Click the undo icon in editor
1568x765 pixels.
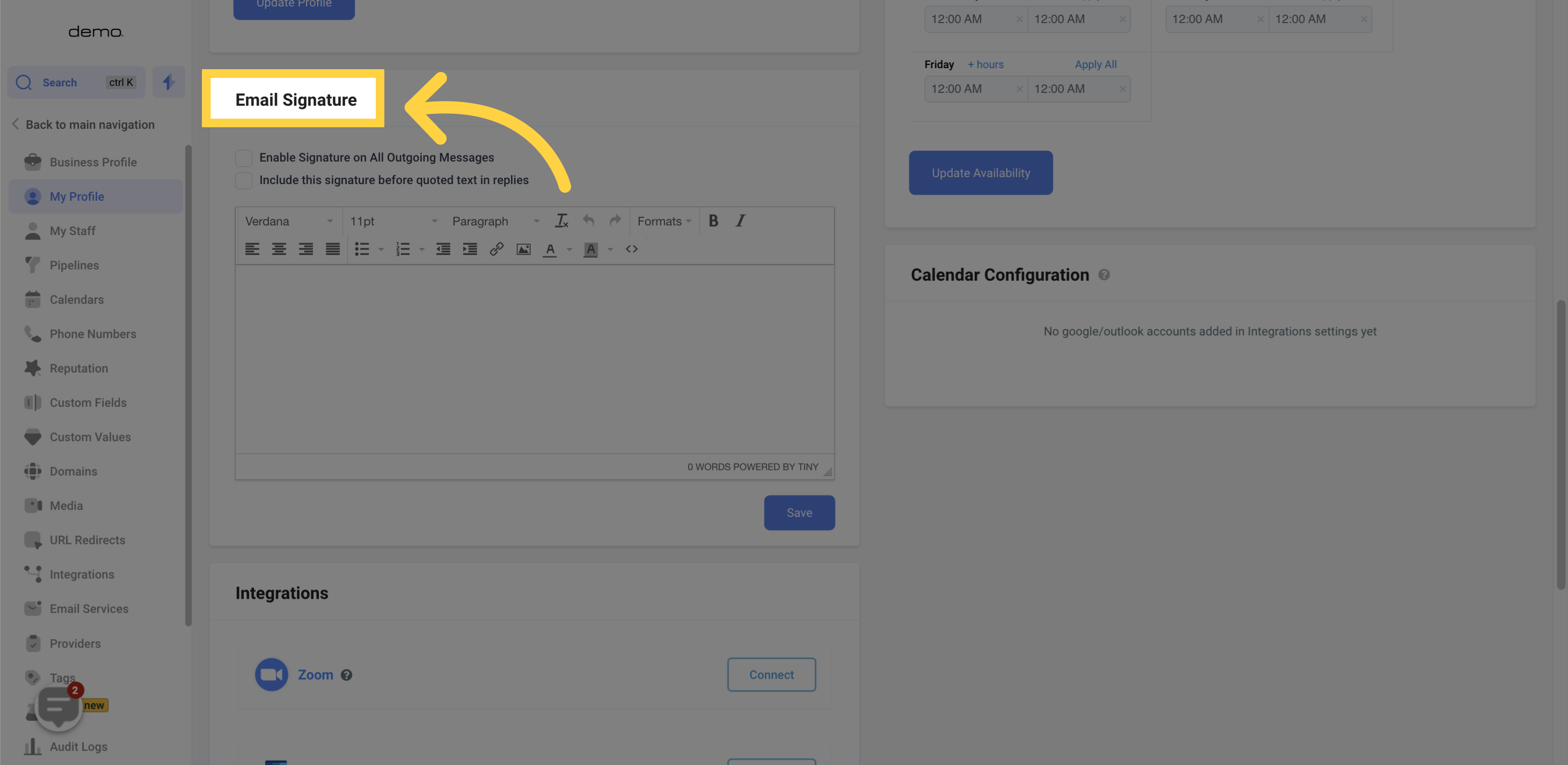588,221
